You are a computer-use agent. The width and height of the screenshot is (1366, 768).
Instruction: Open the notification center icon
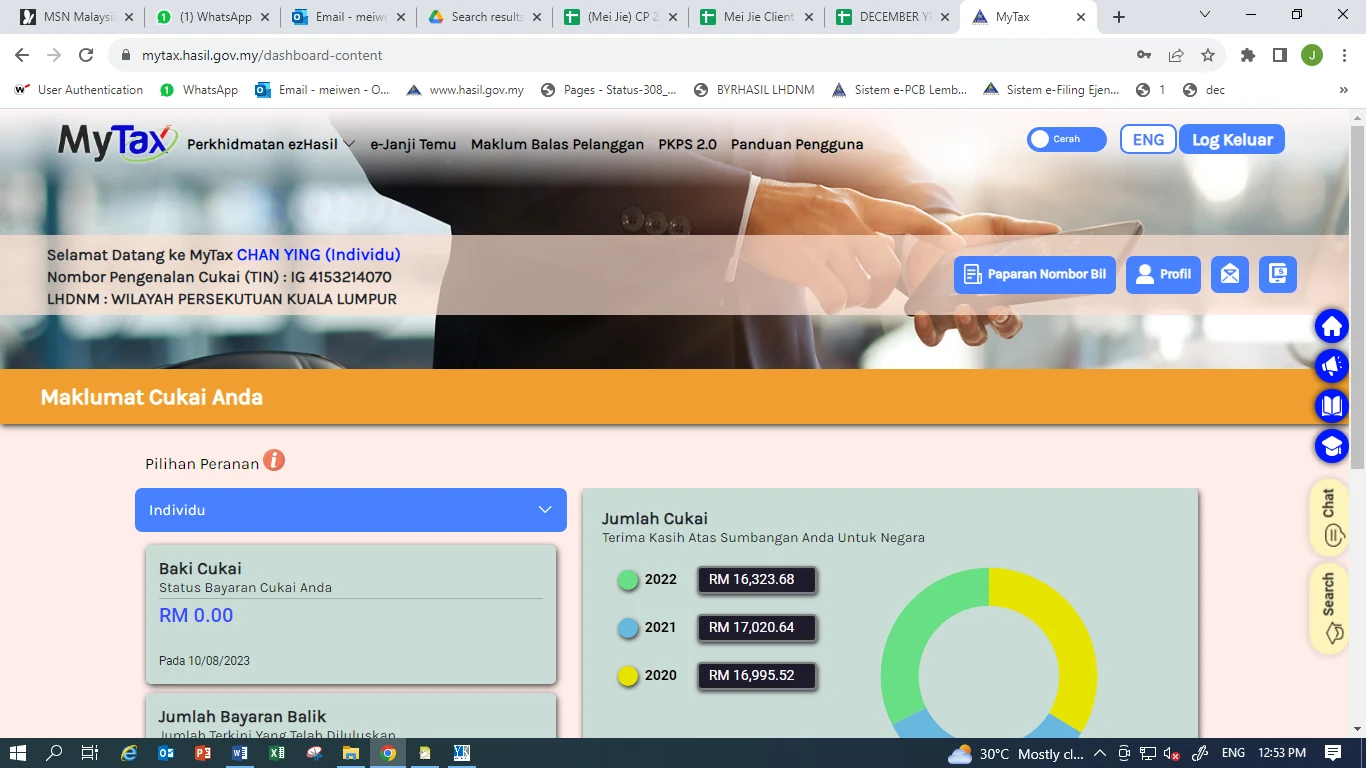[x=1332, y=753]
